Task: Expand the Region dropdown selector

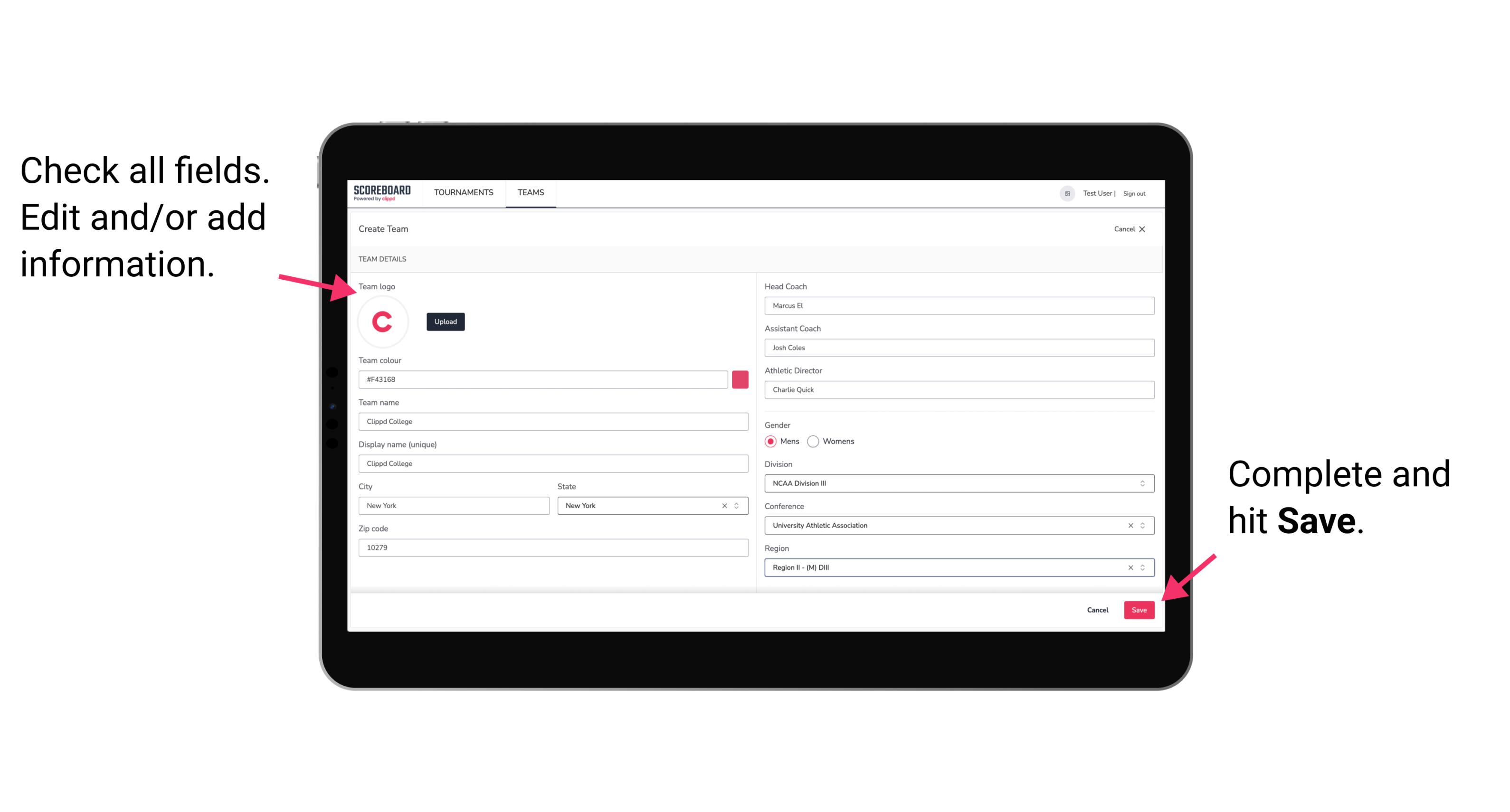Action: click(x=1143, y=567)
